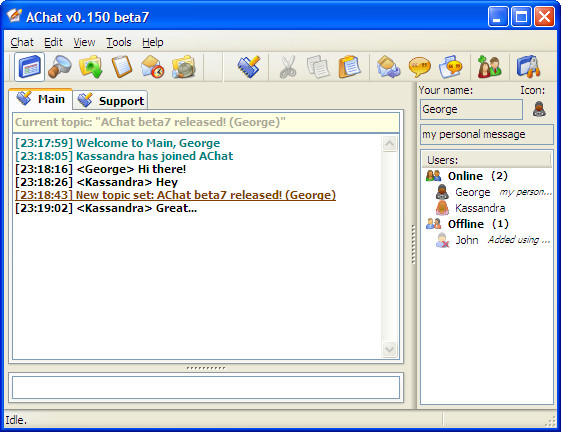Click the envelope with clock icon
Screen dimensions: 561x432
(x=152, y=67)
